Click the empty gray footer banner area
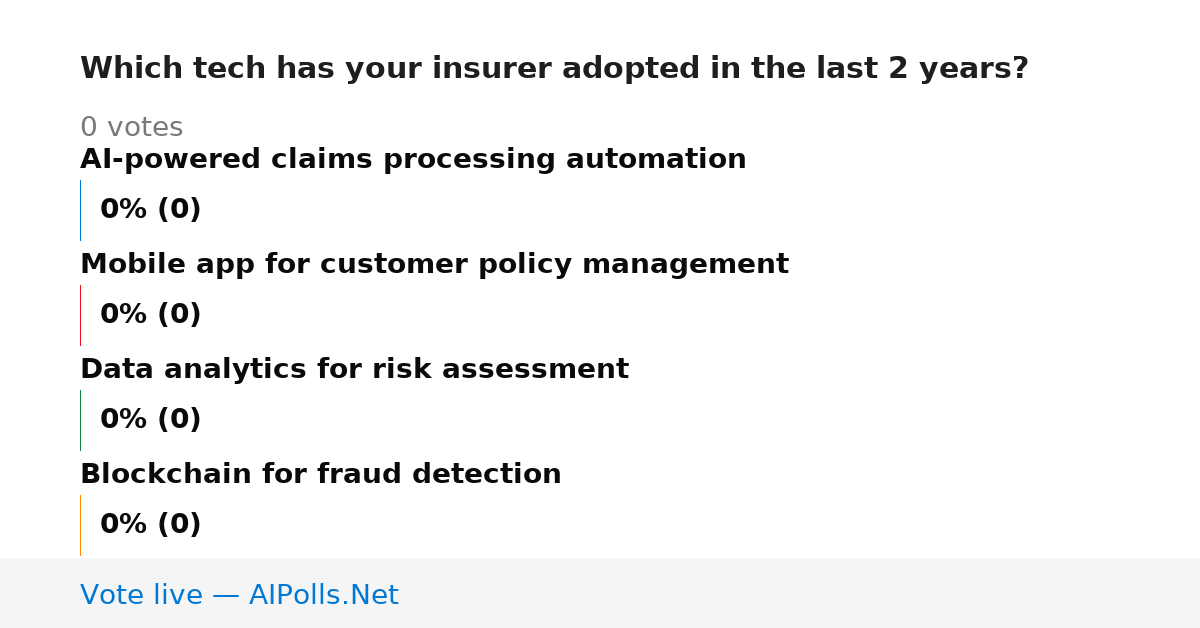 pos(800,593)
